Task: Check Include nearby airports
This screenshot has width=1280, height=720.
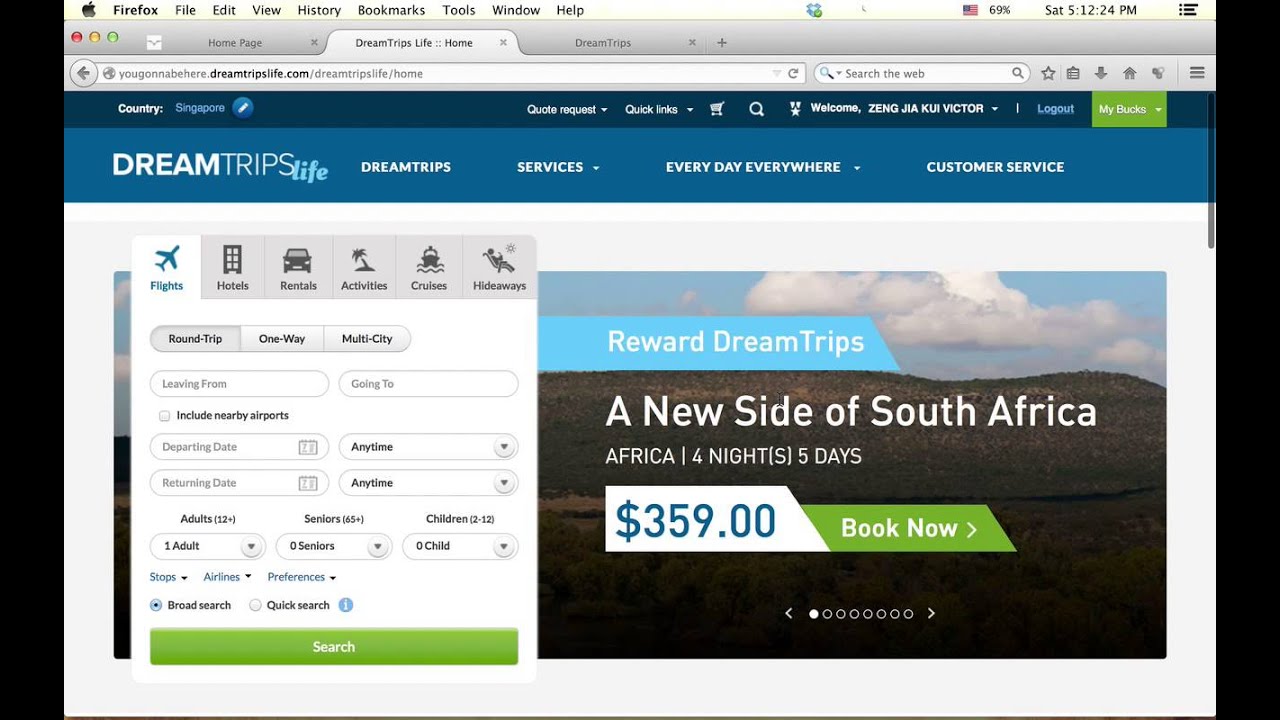Action: 164,415
